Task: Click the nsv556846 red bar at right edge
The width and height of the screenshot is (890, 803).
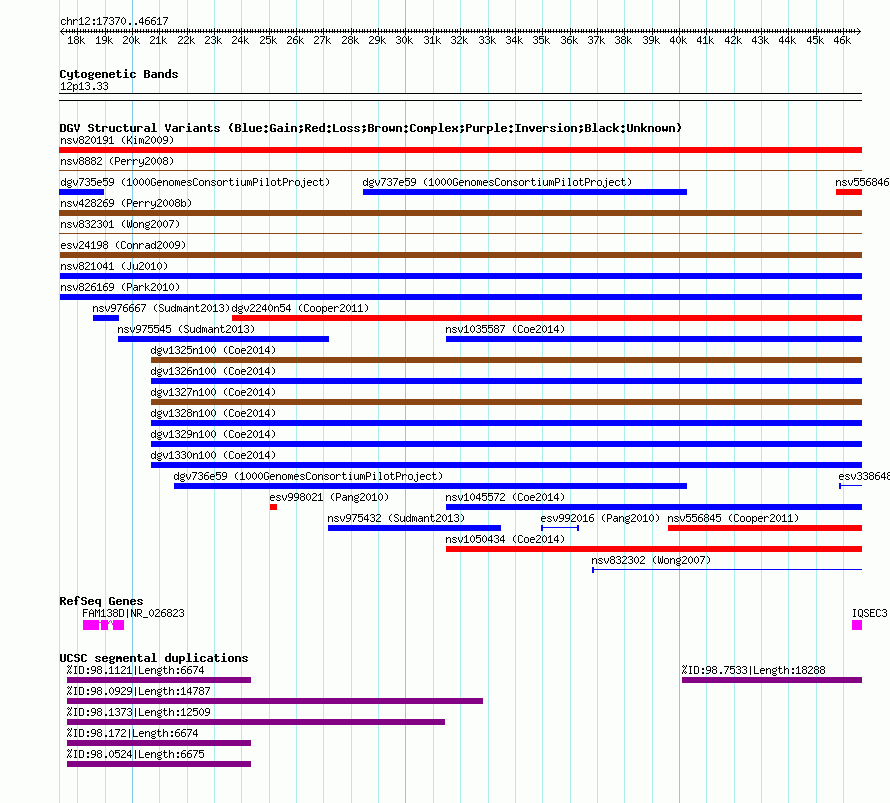Action: coord(849,192)
